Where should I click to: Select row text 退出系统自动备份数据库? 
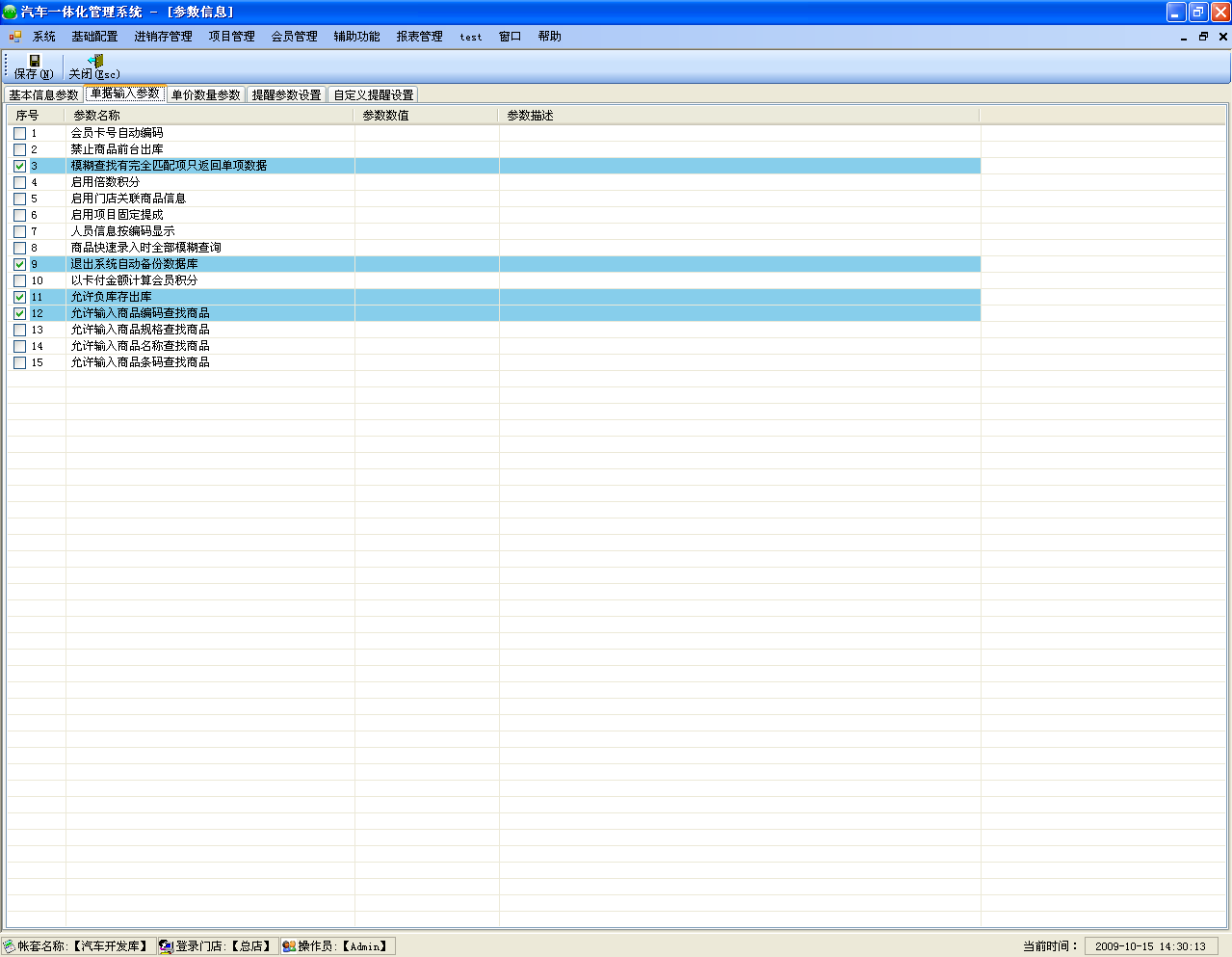point(134,264)
